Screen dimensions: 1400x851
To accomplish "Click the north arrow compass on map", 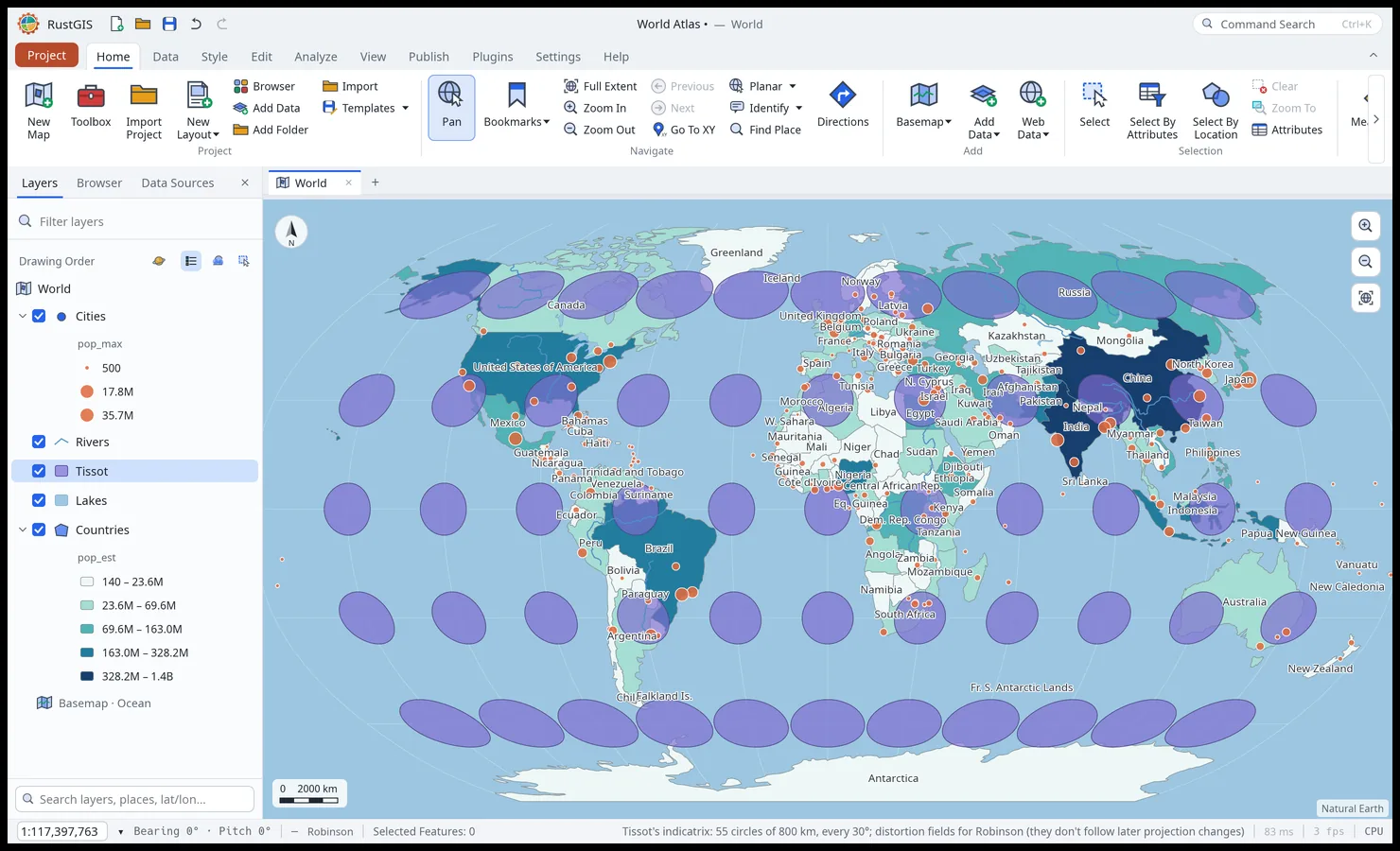I will click(291, 232).
